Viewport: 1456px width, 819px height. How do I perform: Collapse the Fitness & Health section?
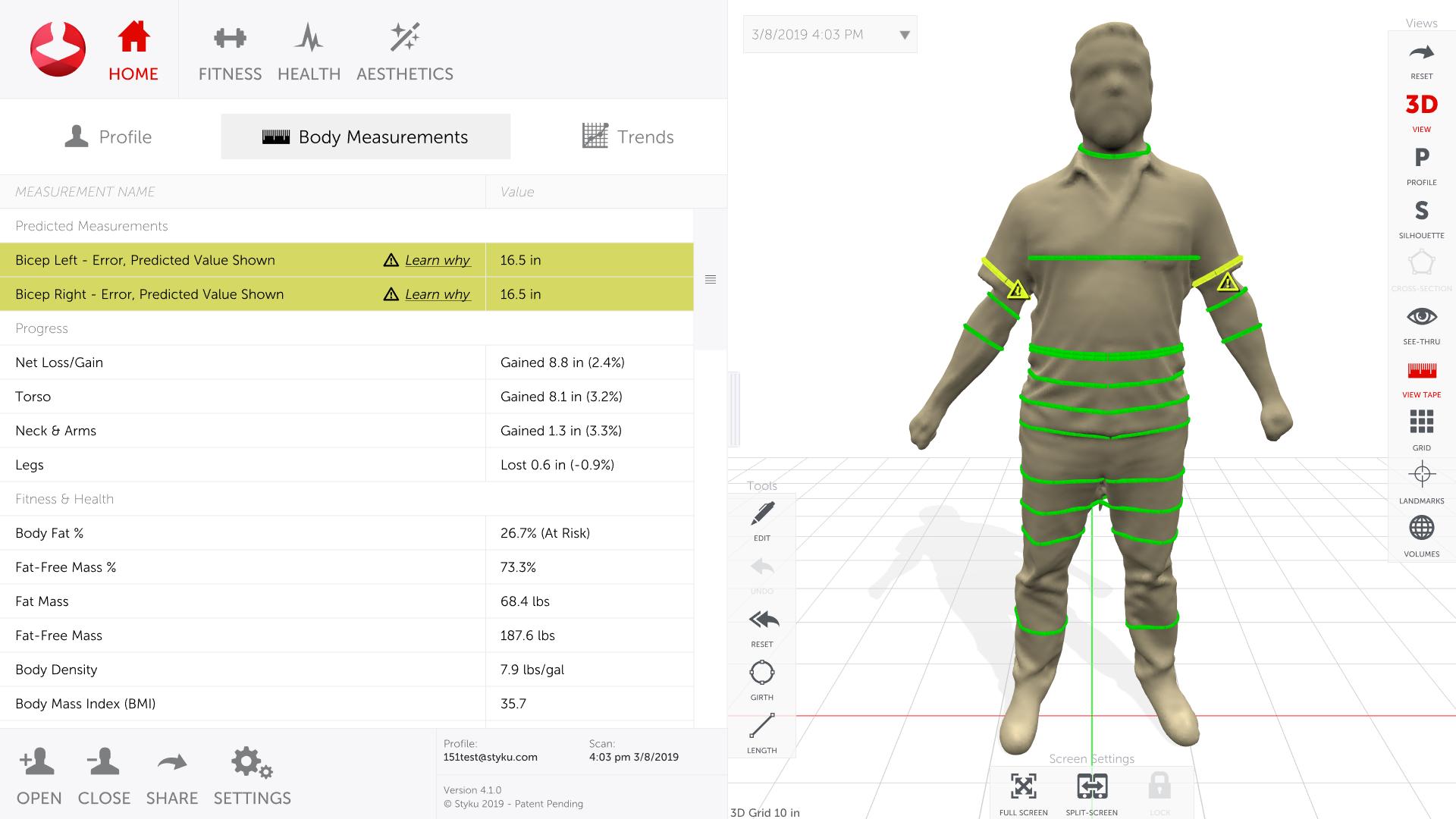point(64,498)
